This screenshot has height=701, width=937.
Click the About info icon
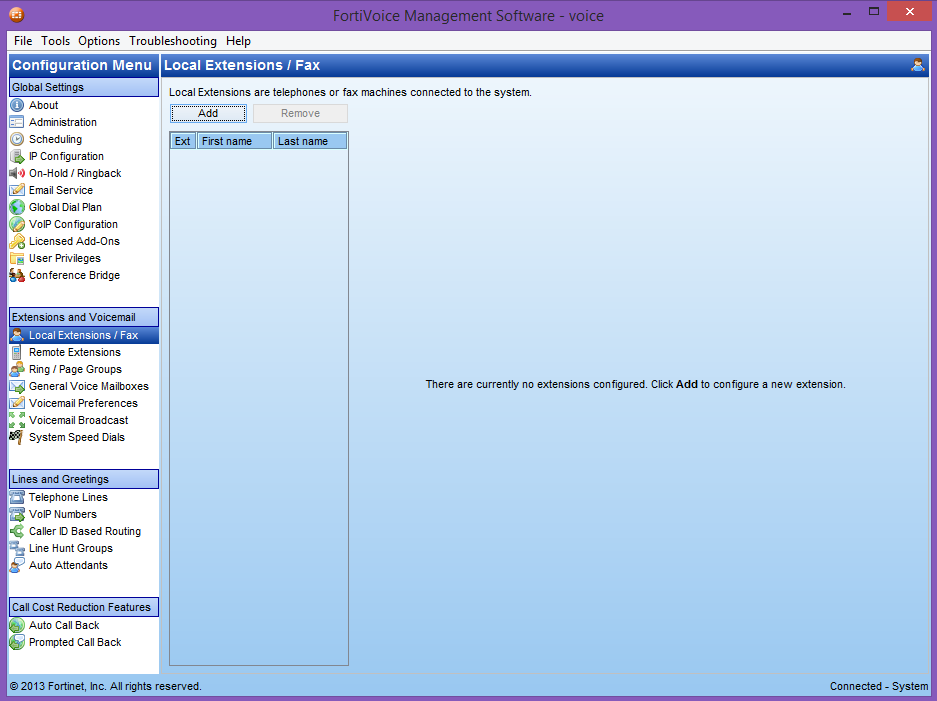click(17, 105)
